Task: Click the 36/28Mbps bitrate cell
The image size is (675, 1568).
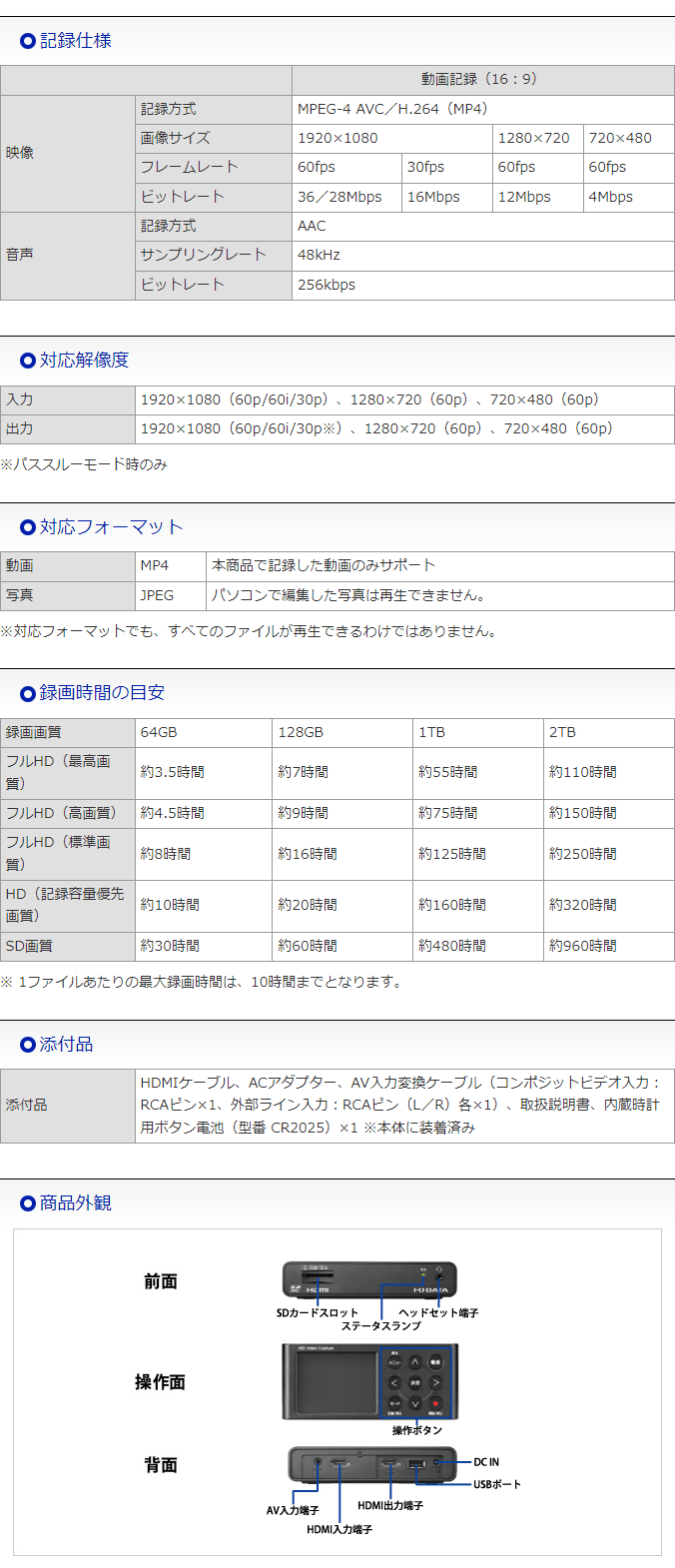Action: [x=347, y=197]
